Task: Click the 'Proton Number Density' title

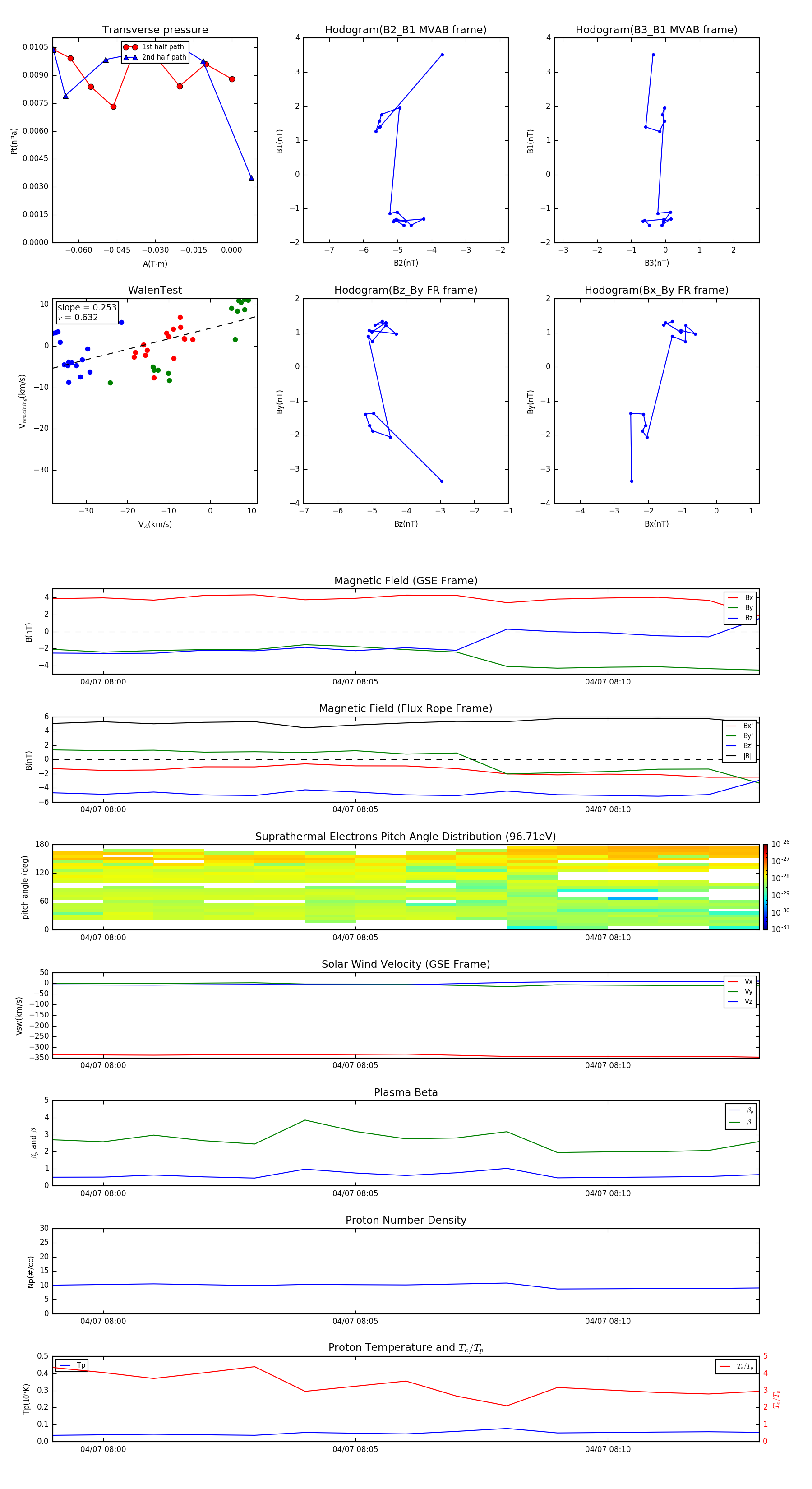Action: [406, 1220]
